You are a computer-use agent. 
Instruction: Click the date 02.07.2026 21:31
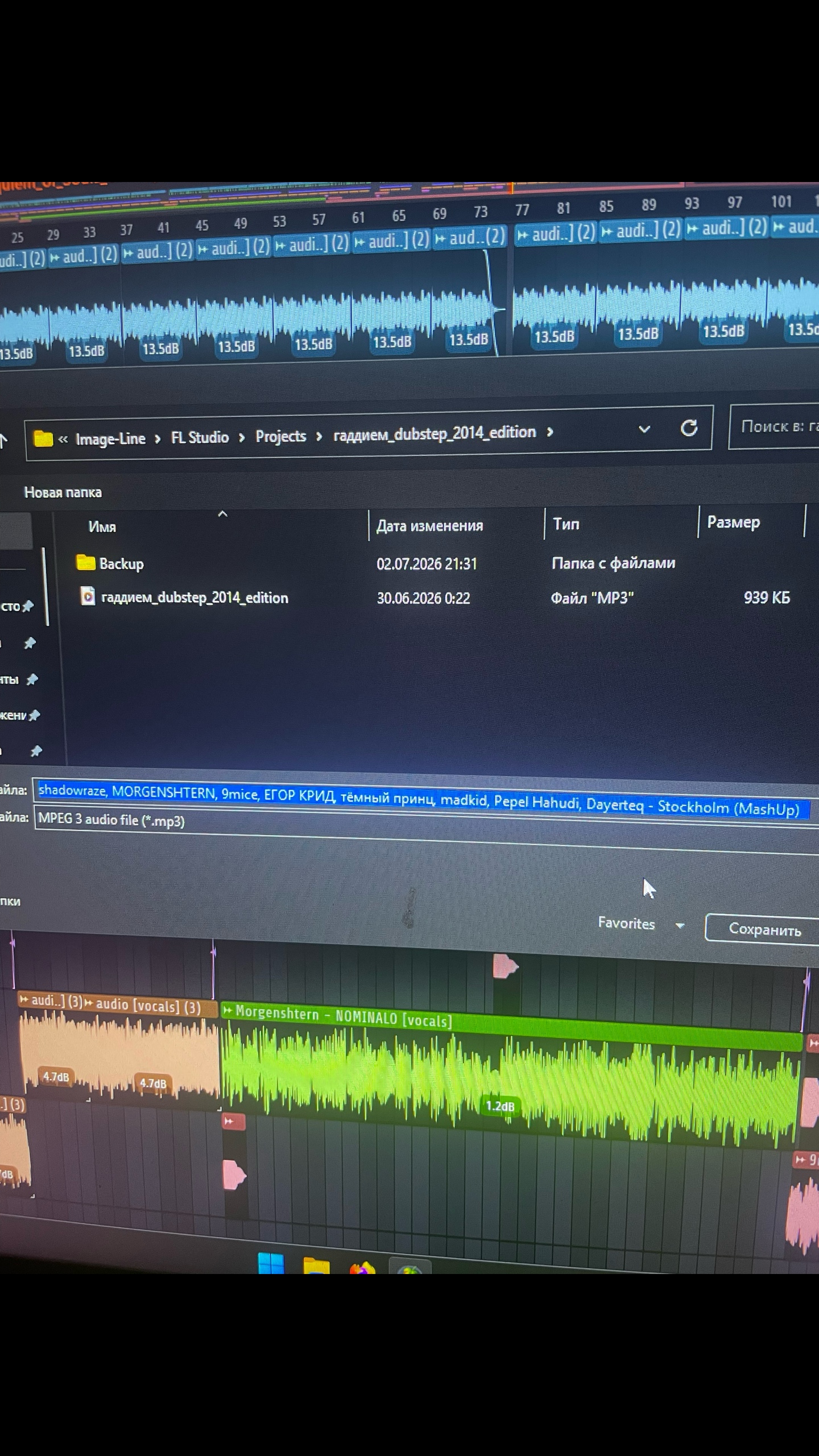click(427, 564)
